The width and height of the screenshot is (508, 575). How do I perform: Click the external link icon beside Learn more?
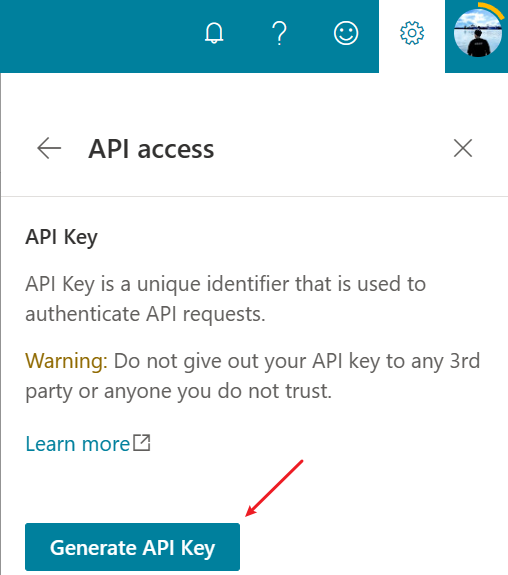click(142, 443)
